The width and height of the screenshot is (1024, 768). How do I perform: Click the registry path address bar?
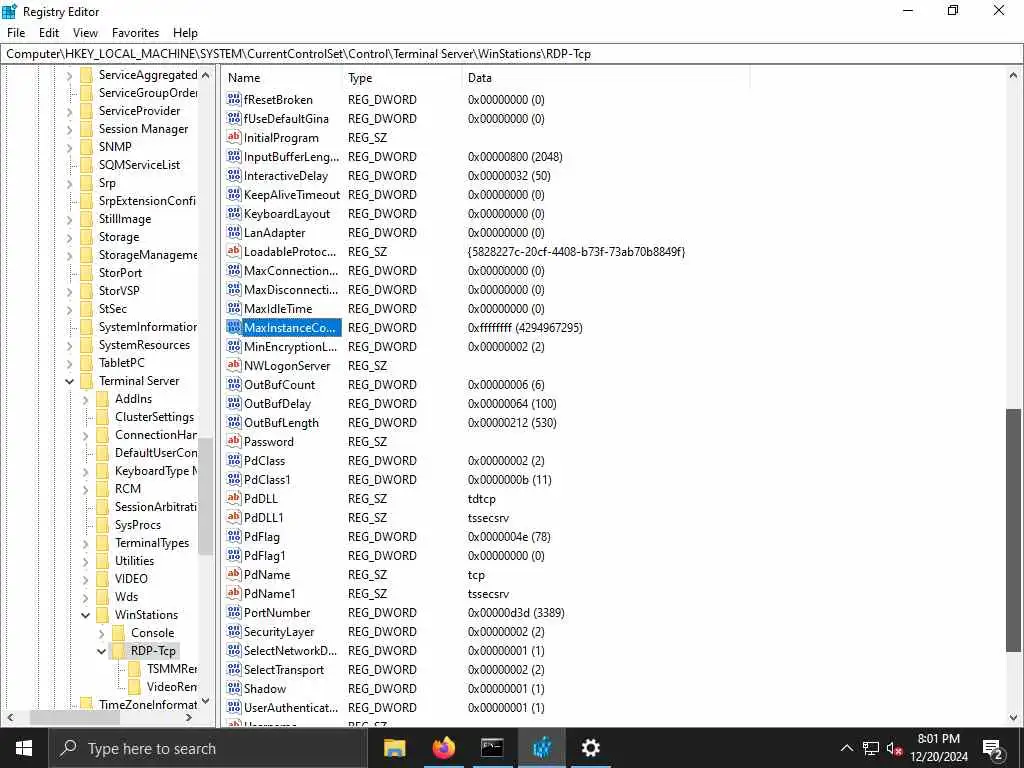[x=511, y=54]
